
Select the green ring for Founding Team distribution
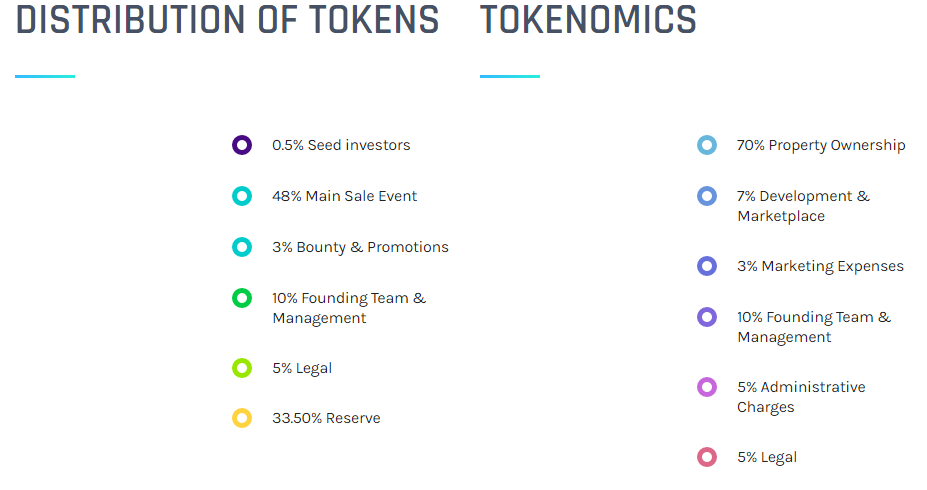(242, 298)
